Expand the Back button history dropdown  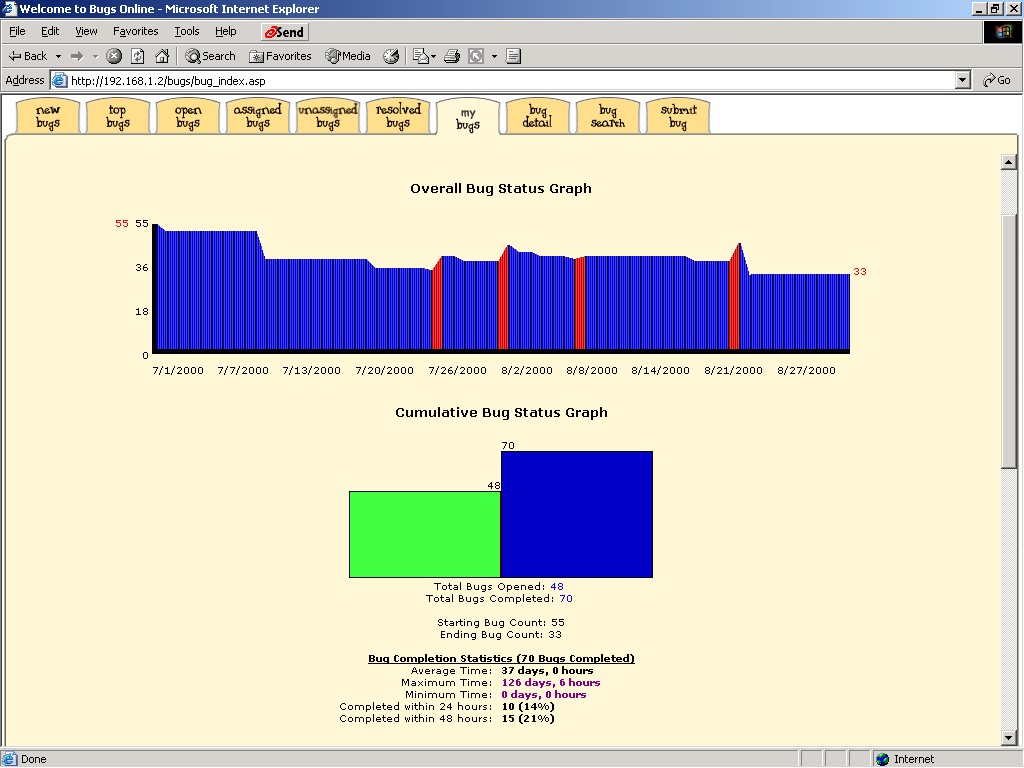[58, 56]
